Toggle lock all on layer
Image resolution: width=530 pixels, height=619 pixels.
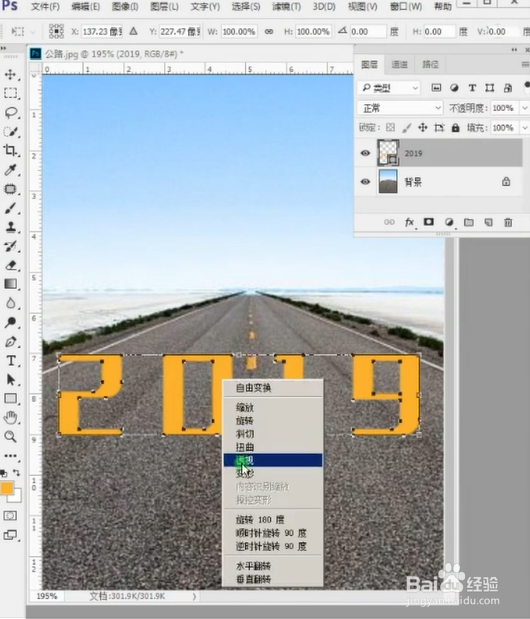pos(455,128)
